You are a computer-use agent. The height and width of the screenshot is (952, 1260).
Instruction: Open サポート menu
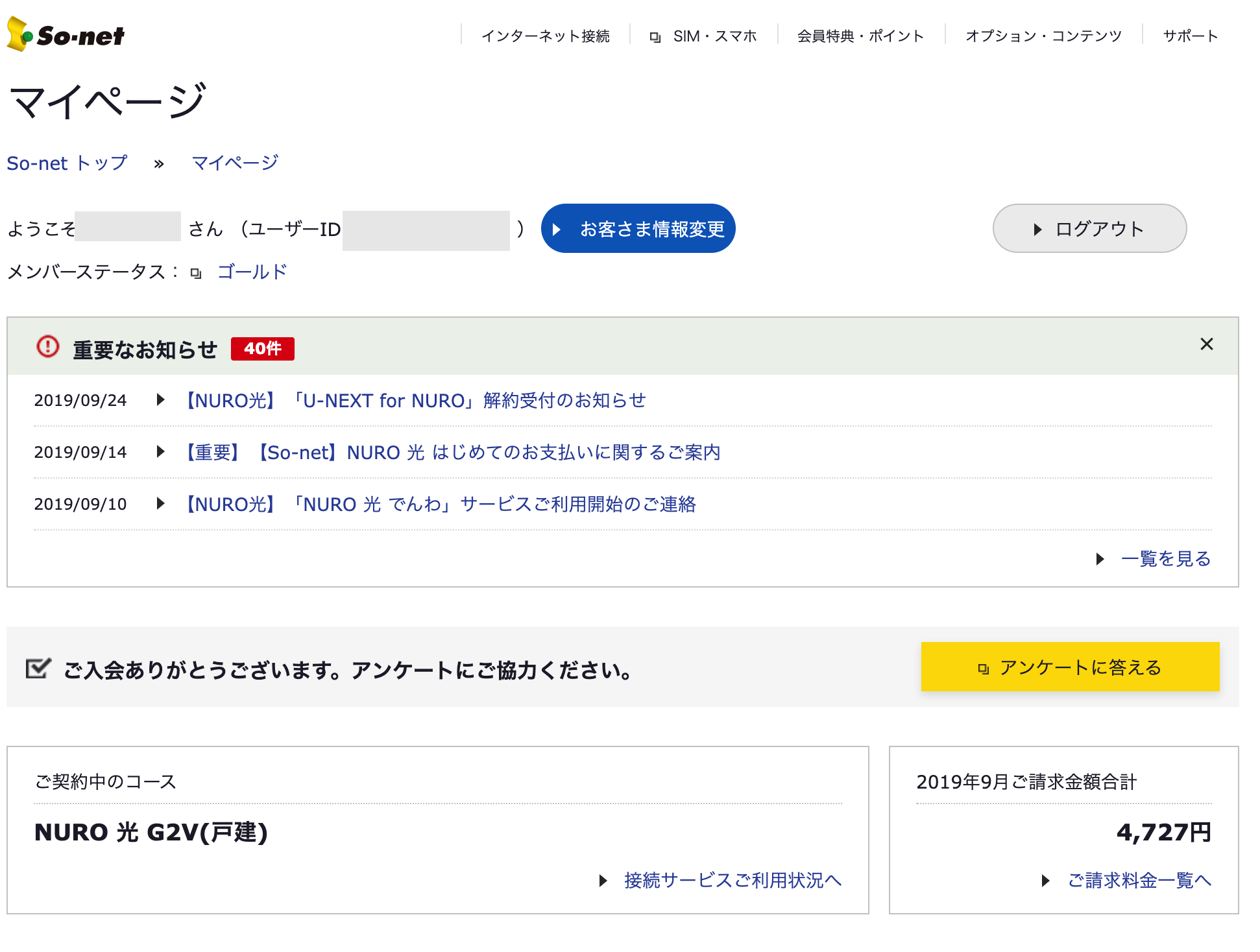tap(1191, 36)
